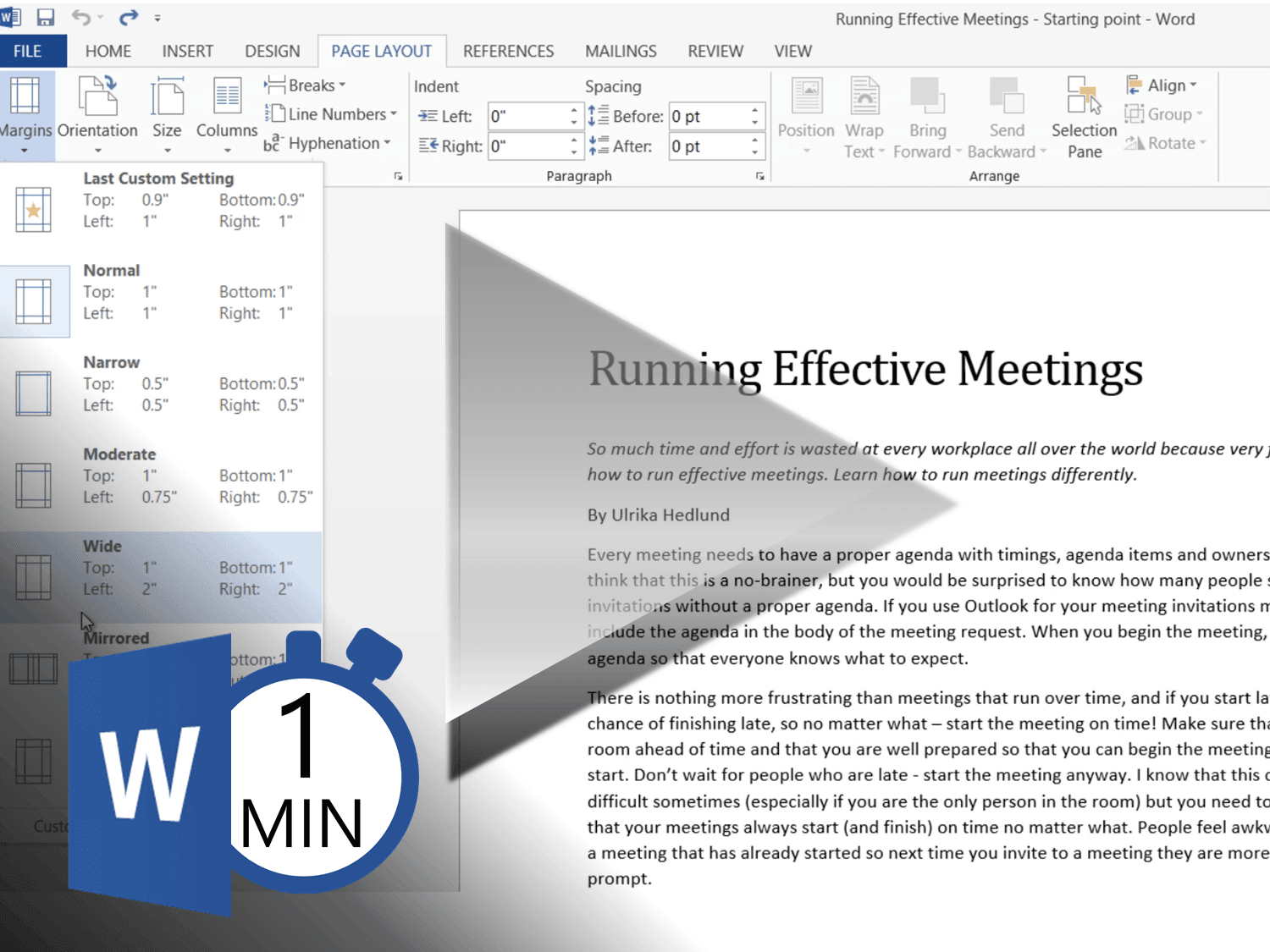Expand the Hyphenation dropdown
1270x952 pixels.
click(x=327, y=143)
